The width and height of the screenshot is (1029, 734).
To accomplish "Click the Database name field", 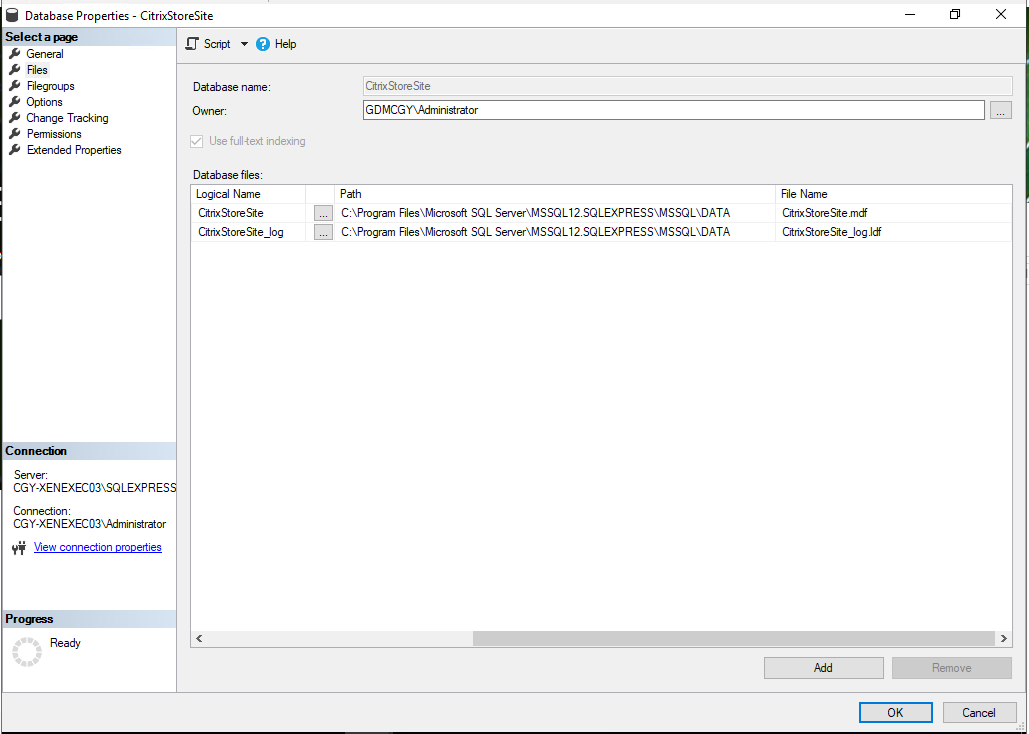I will click(687, 86).
